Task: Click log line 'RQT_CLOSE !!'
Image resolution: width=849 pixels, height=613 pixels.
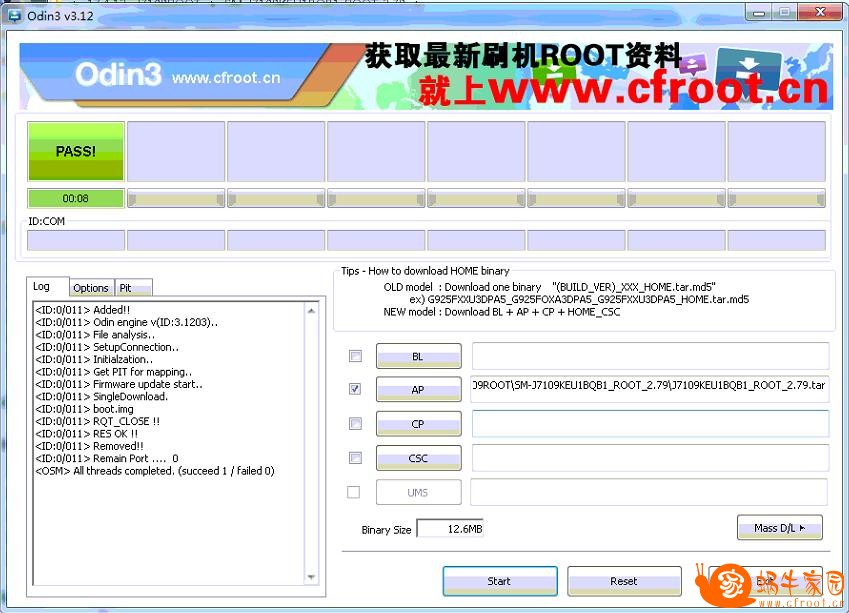Action: pyautogui.click(x=97, y=421)
